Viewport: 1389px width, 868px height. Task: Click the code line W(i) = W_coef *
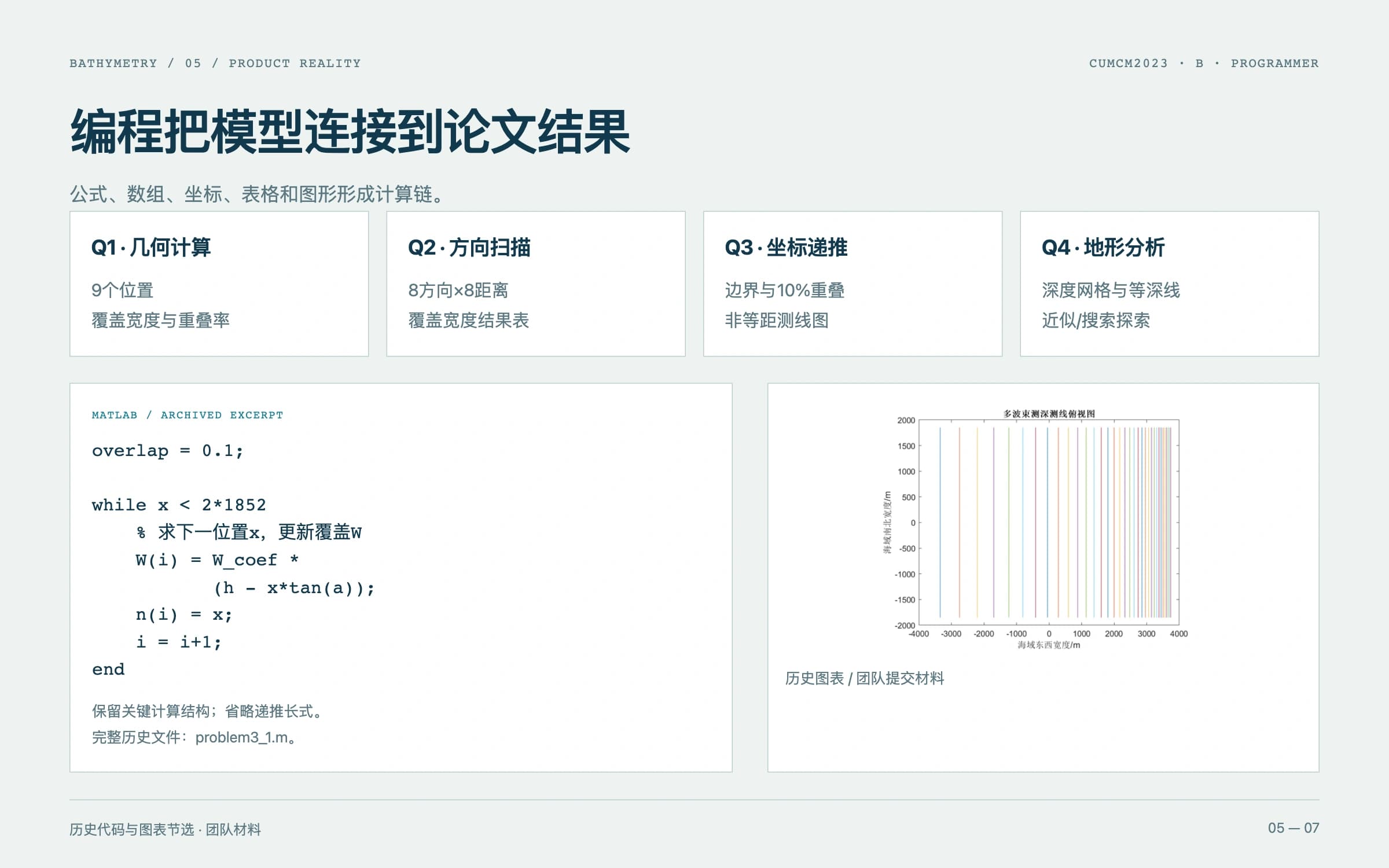[218, 560]
